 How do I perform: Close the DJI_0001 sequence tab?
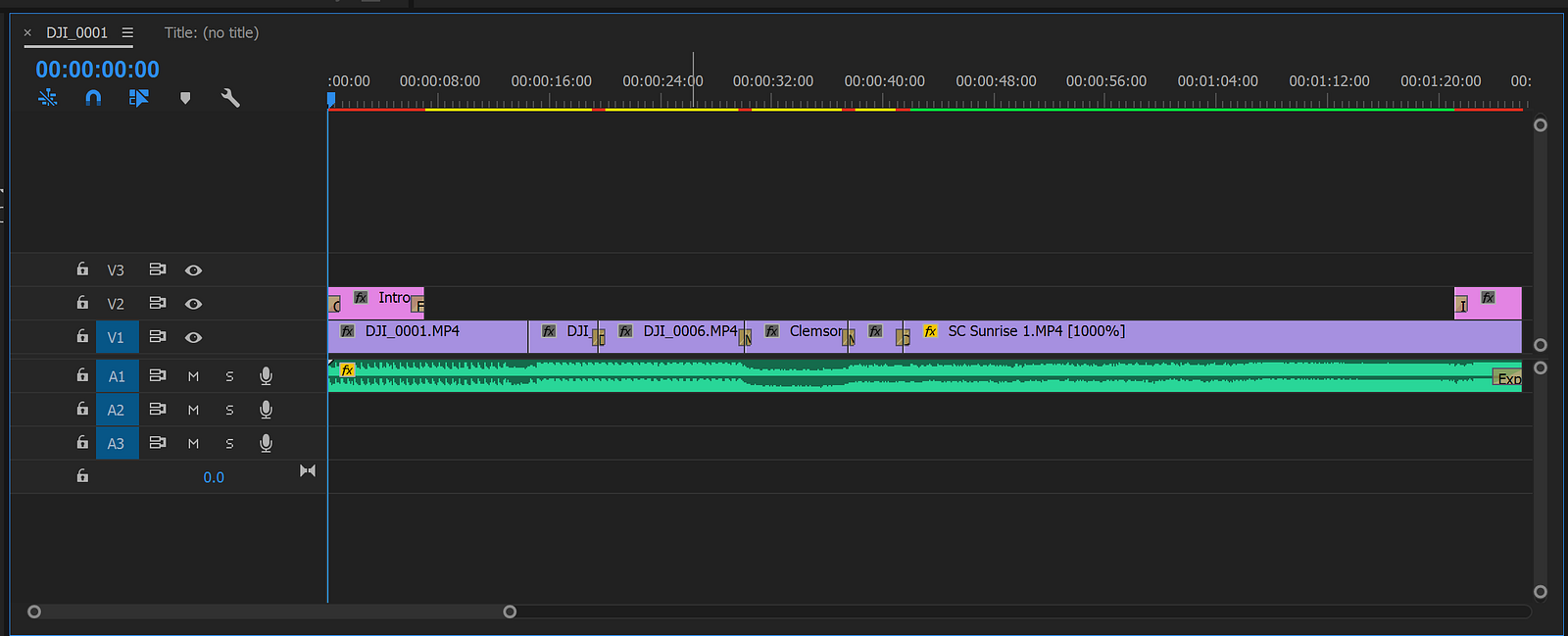click(x=27, y=32)
